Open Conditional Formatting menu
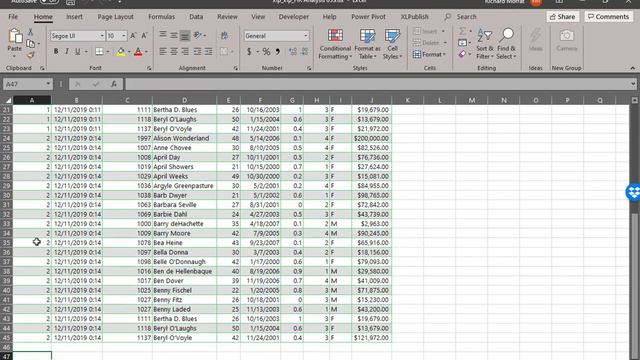Image resolution: width=640 pixels, height=360 pixels. (335, 44)
